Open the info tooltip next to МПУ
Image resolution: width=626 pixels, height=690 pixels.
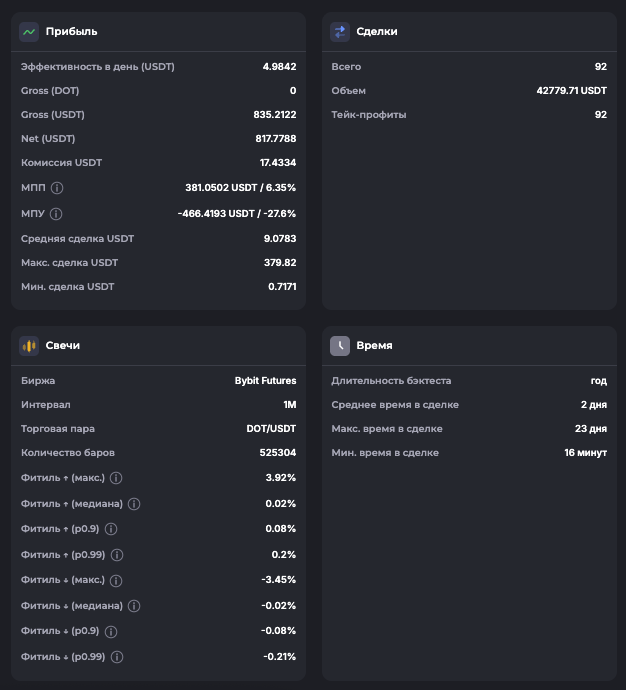pyautogui.click(x=56, y=214)
